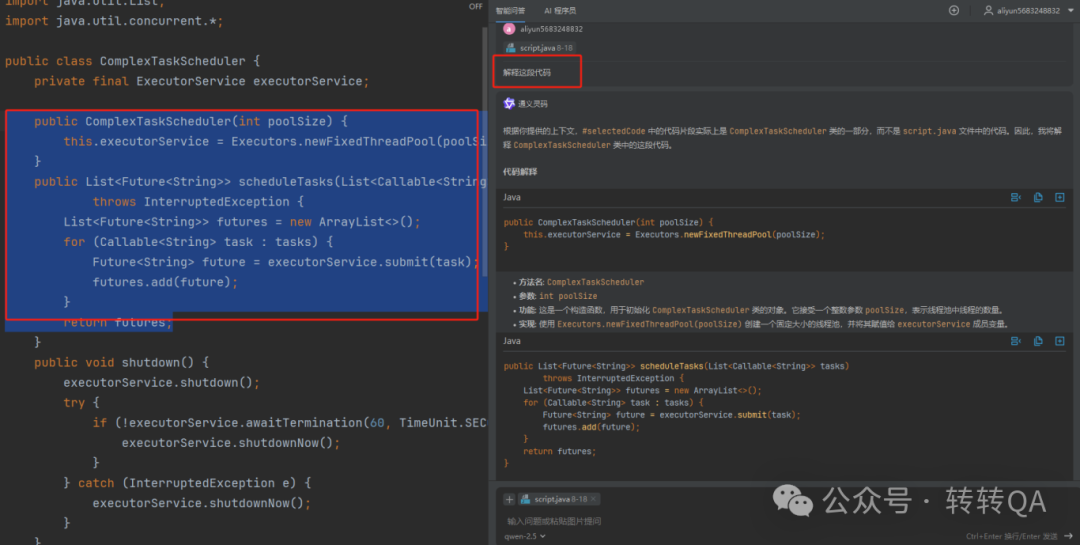Click the user profile icon in header
Image resolution: width=1080 pixels, height=545 pixels.
click(x=988, y=10)
